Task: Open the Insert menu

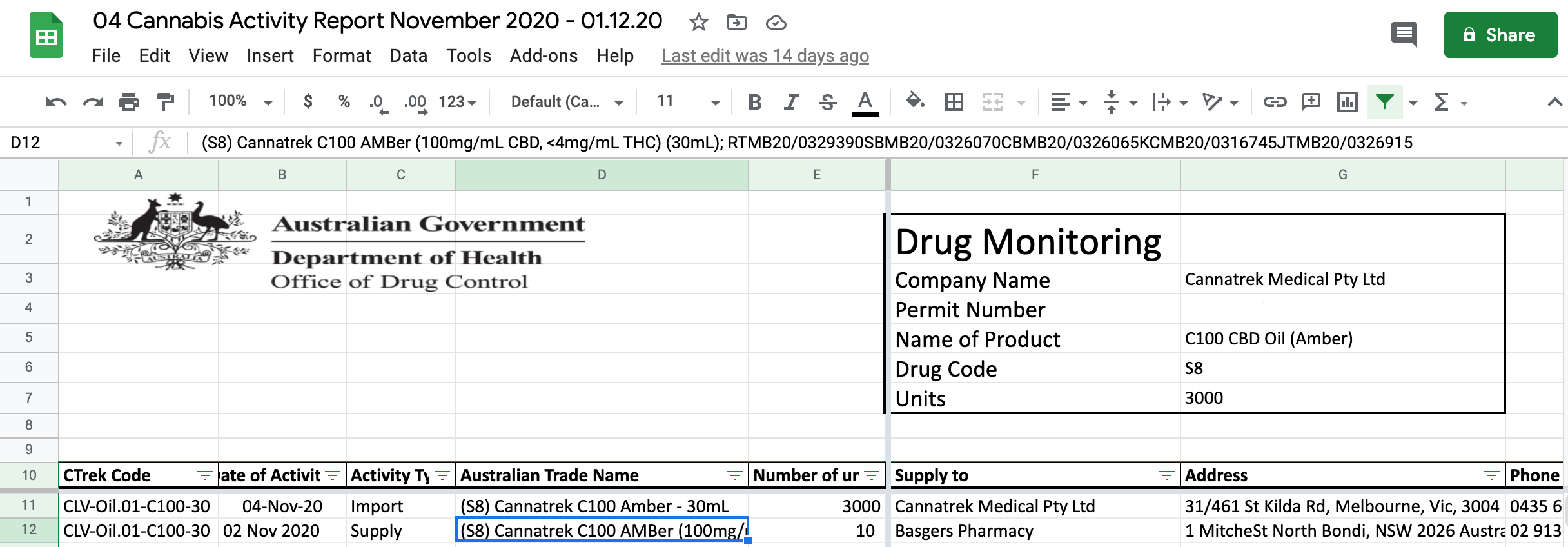Action: pyautogui.click(x=270, y=56)
